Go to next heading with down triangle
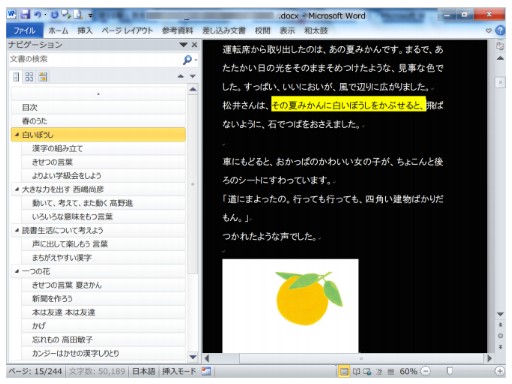The width and height of the screenshot is (512, 384). tap(192, 76)
